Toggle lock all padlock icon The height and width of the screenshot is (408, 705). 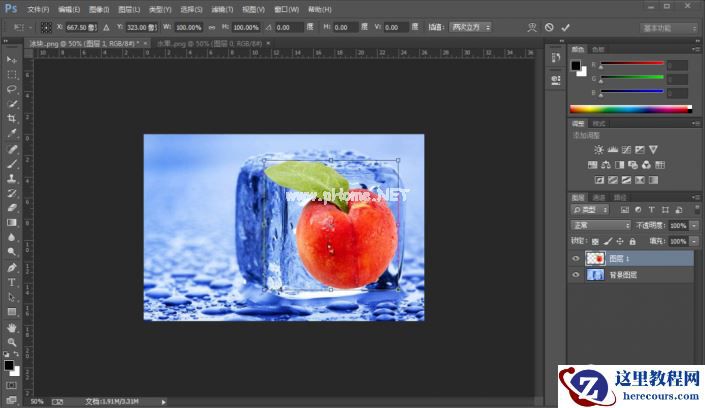[x=633, y=242]
